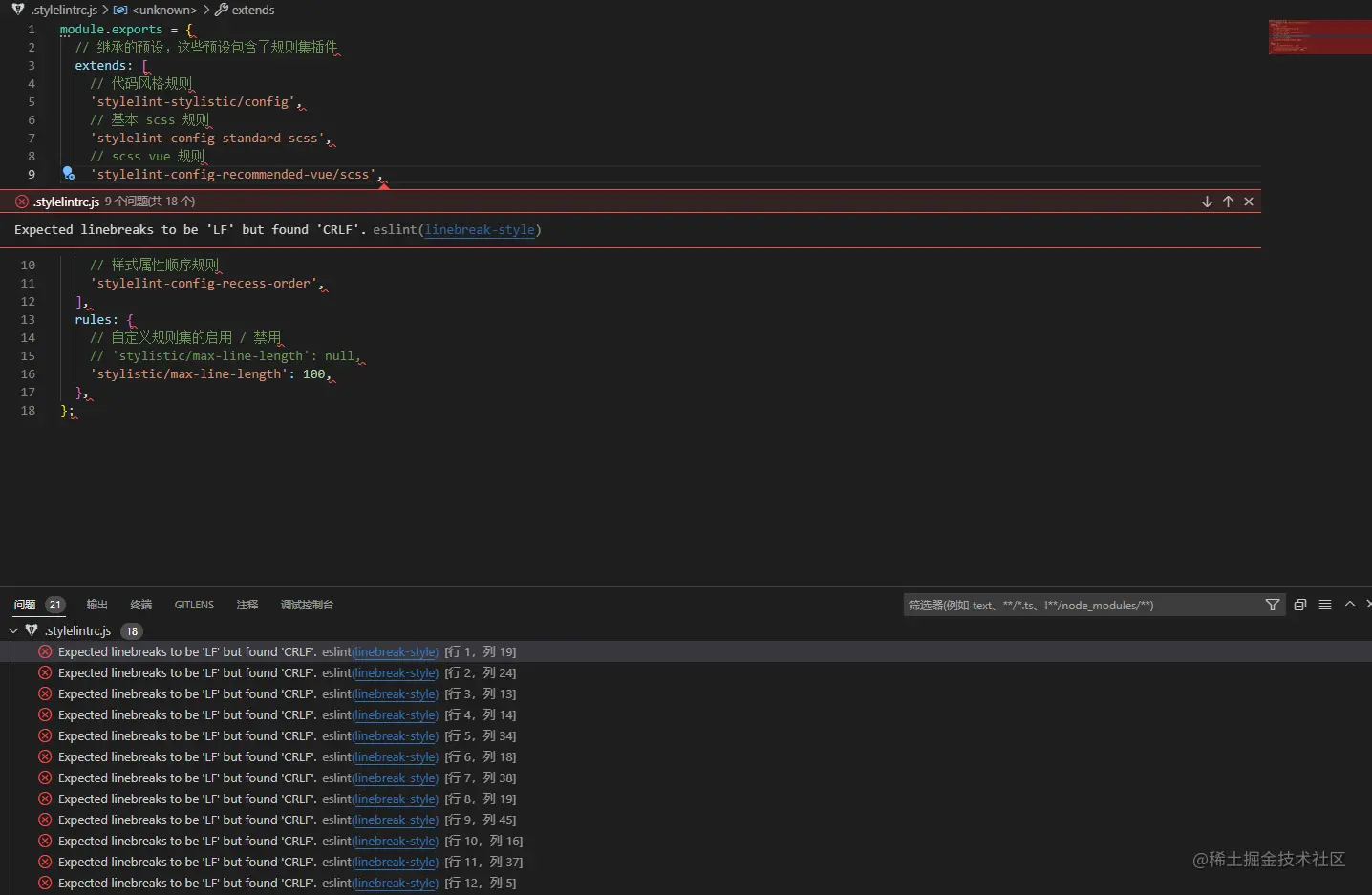Switch to the GITLENS tab

tap(194, 605)
